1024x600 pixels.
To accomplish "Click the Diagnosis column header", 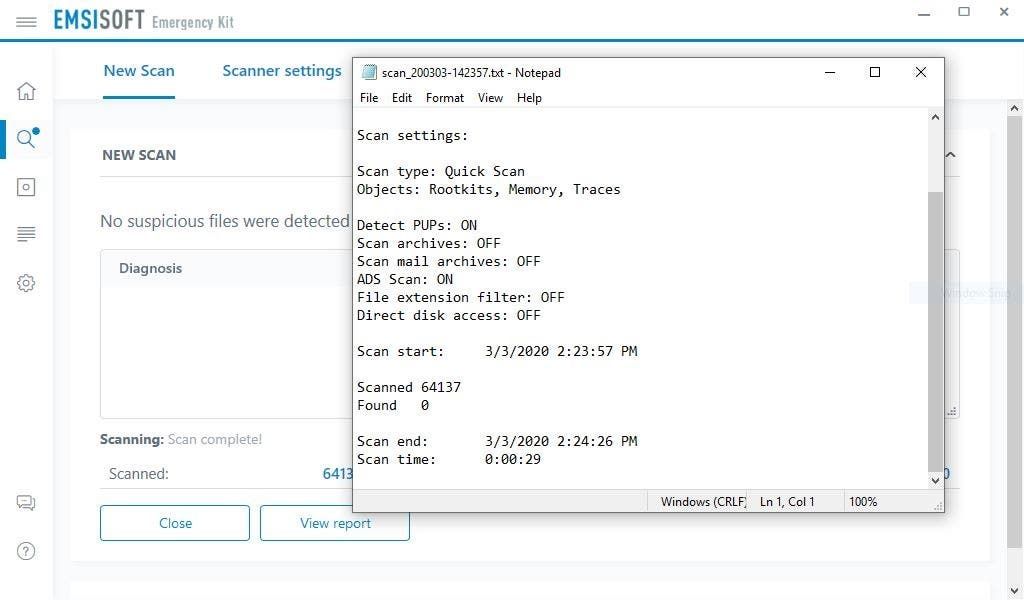I will coord(150,268).
